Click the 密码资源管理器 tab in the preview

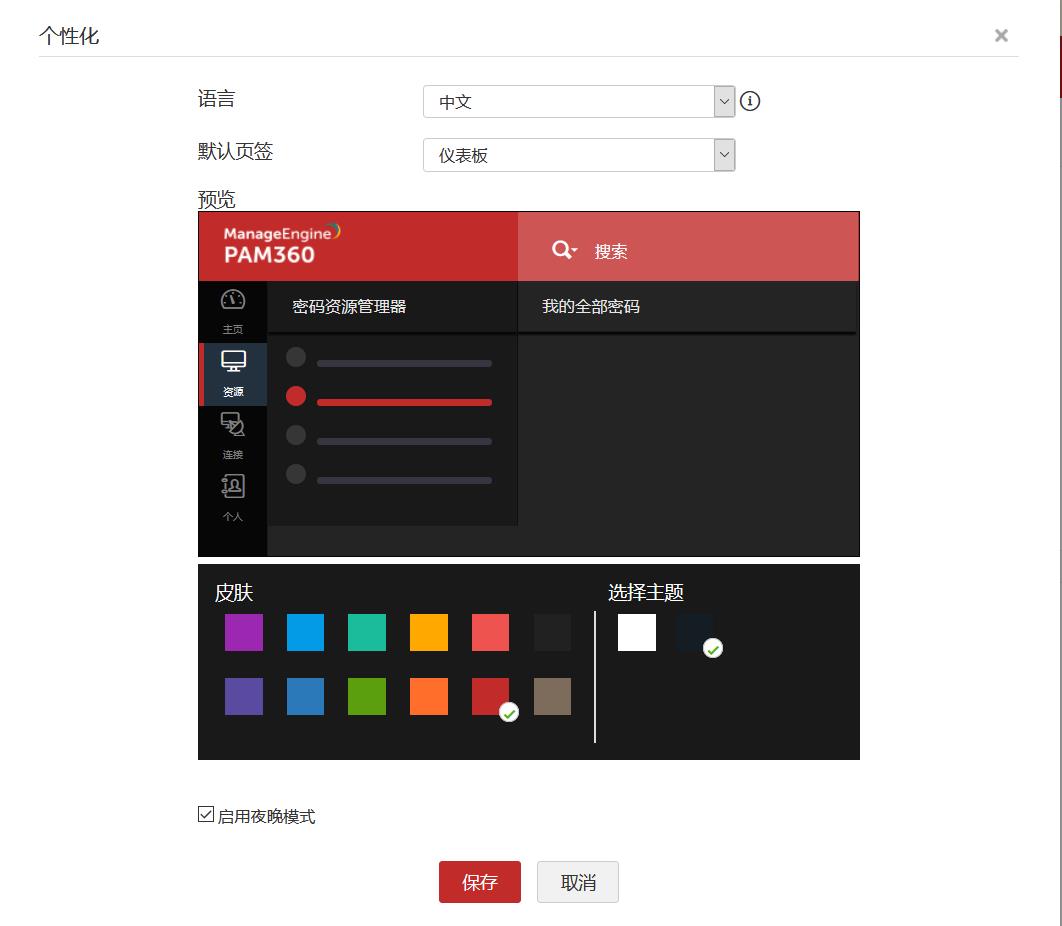[349, 307]
